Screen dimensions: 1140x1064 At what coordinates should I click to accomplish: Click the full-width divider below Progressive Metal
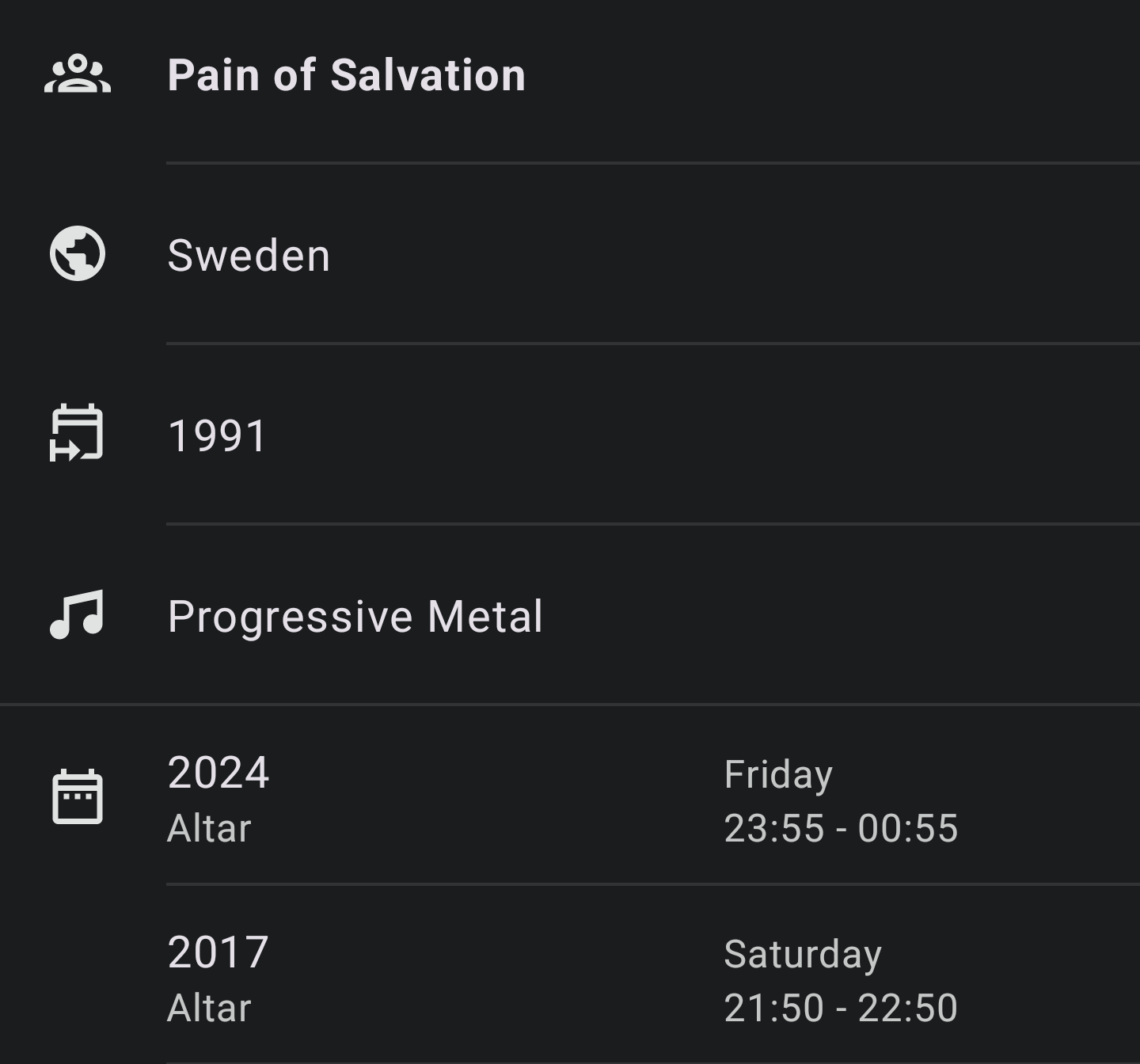(570, 704)
